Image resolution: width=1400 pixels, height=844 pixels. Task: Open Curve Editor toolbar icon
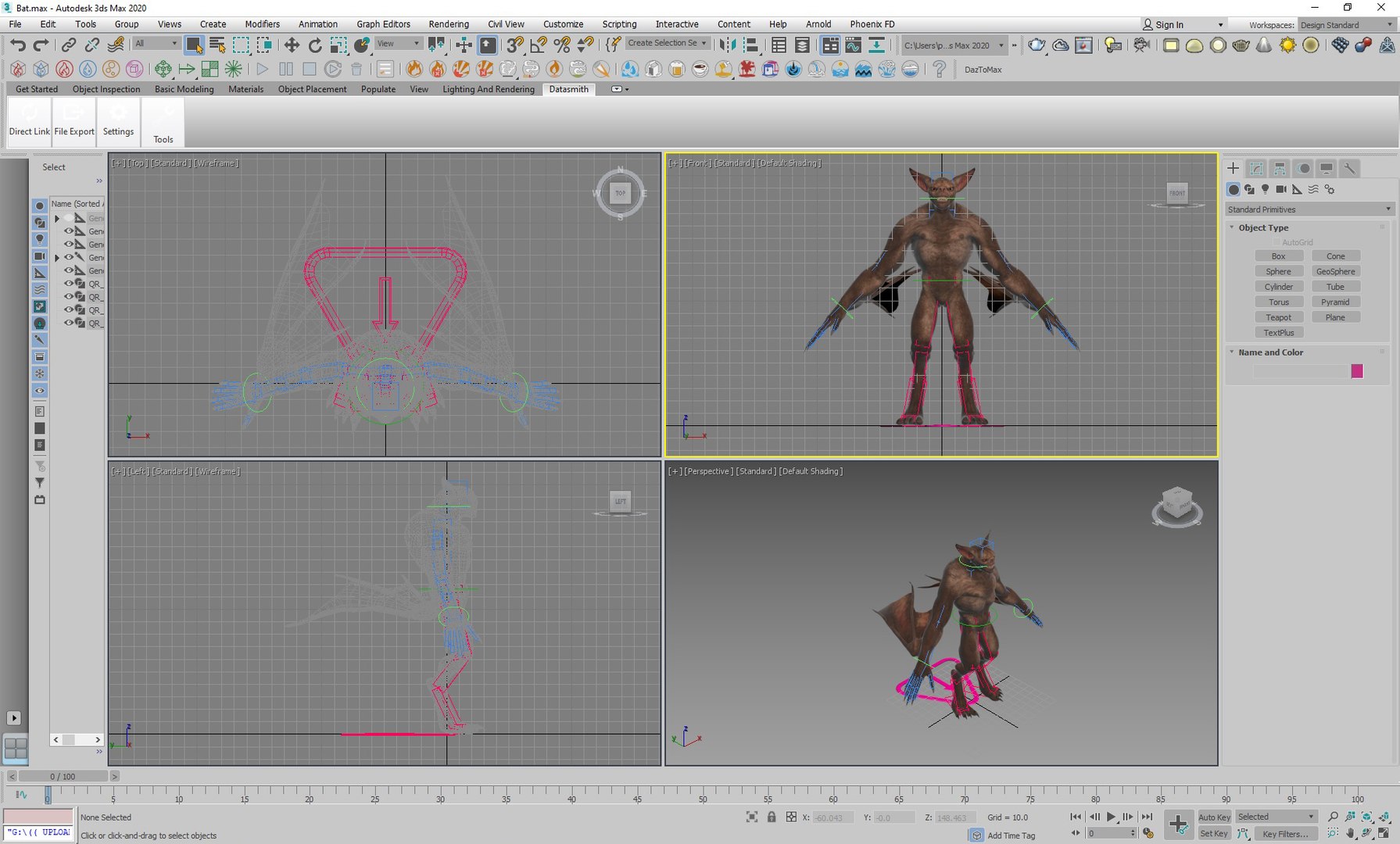point(853,45)
